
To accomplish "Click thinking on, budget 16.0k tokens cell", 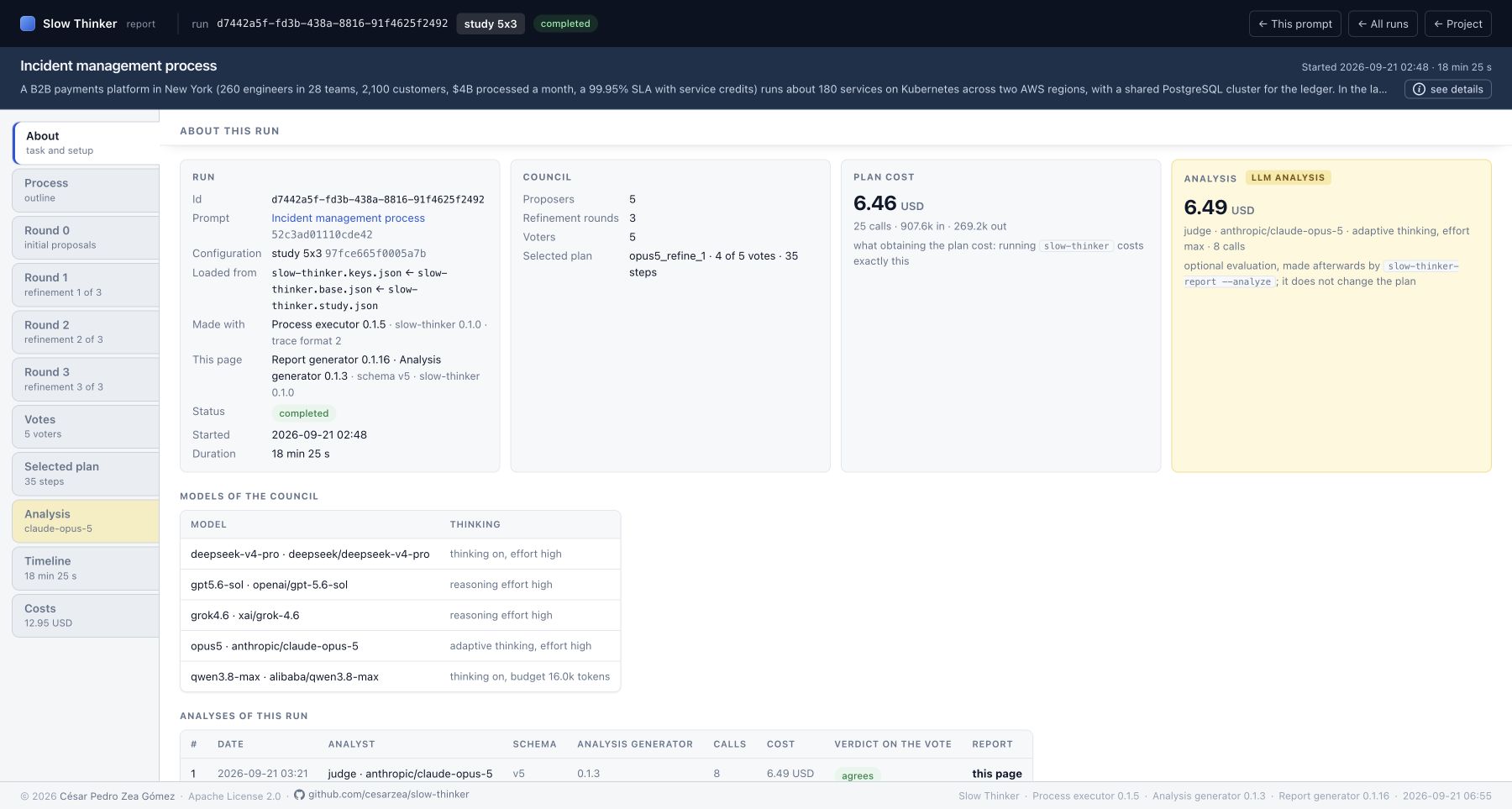I will pyautogui.click(x=530, y=676).
